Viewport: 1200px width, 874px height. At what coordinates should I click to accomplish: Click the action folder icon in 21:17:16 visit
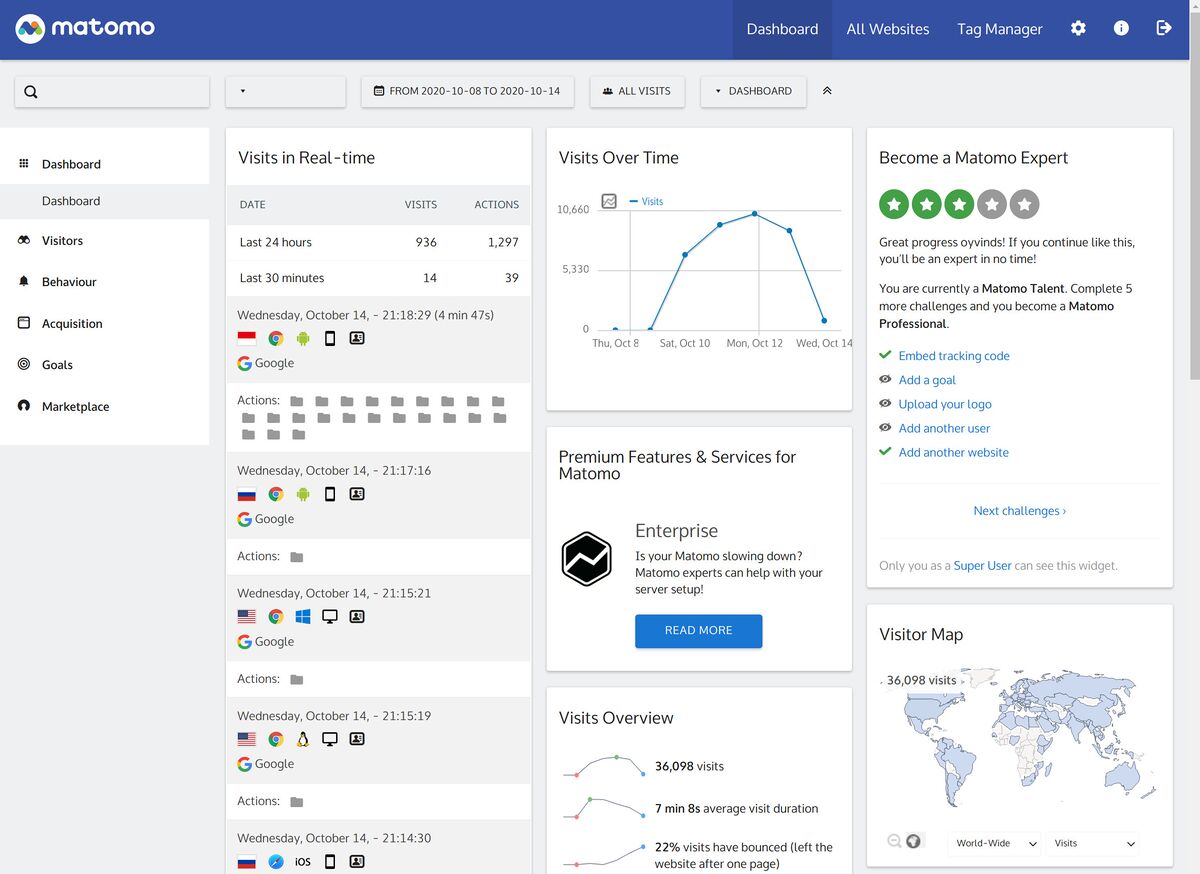tap(296, 557)
